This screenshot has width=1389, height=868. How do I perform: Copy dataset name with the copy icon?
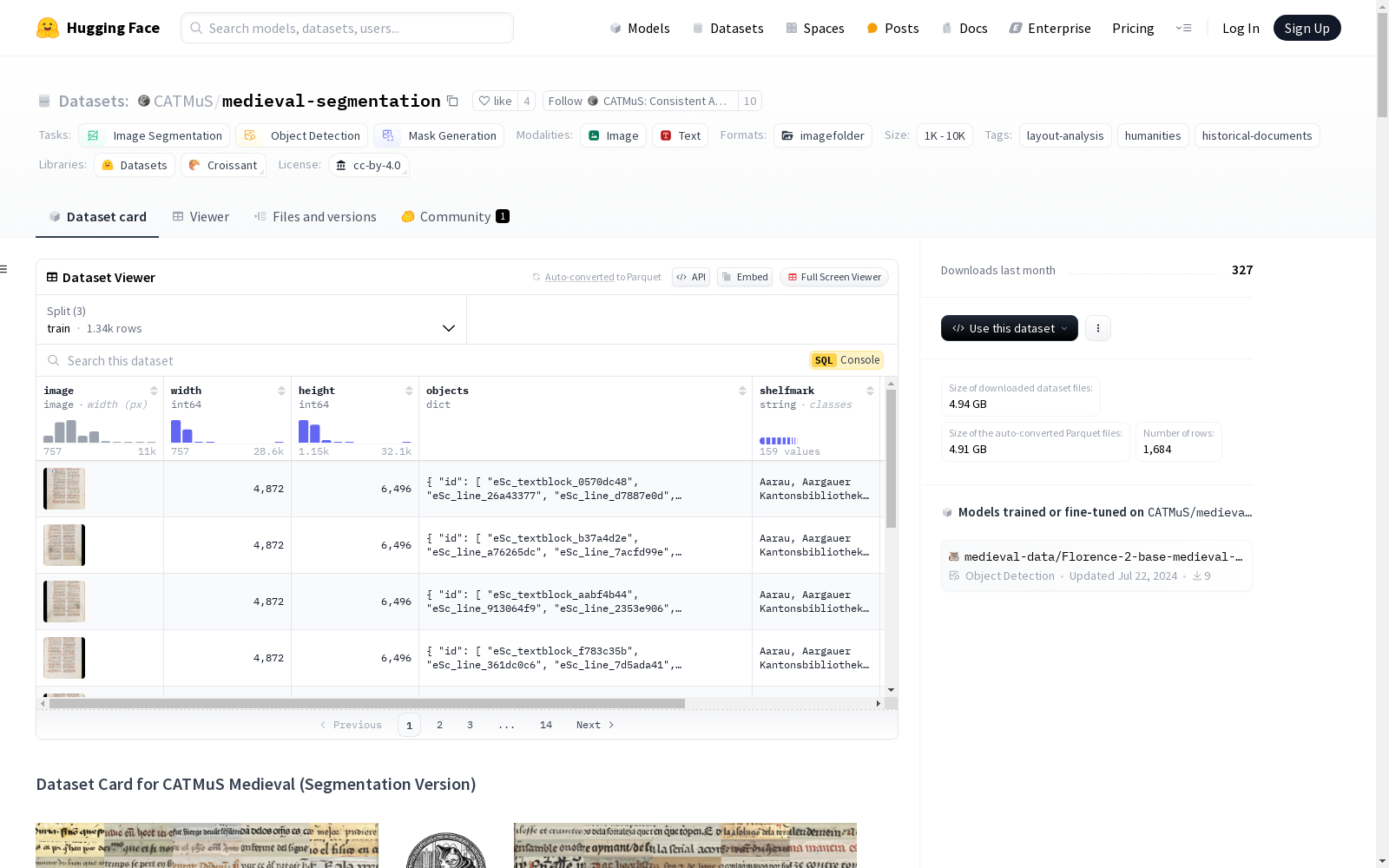click(452, 101)
